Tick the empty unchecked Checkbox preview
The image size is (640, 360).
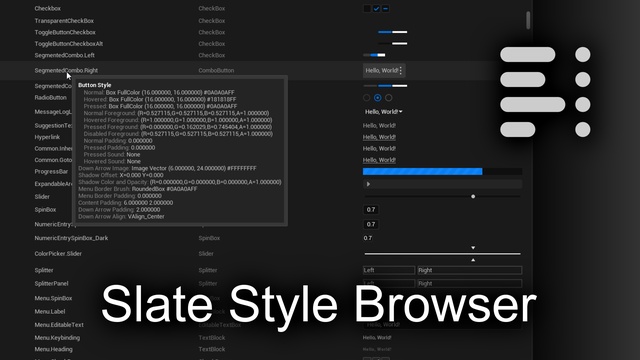(x=367, y=8)
